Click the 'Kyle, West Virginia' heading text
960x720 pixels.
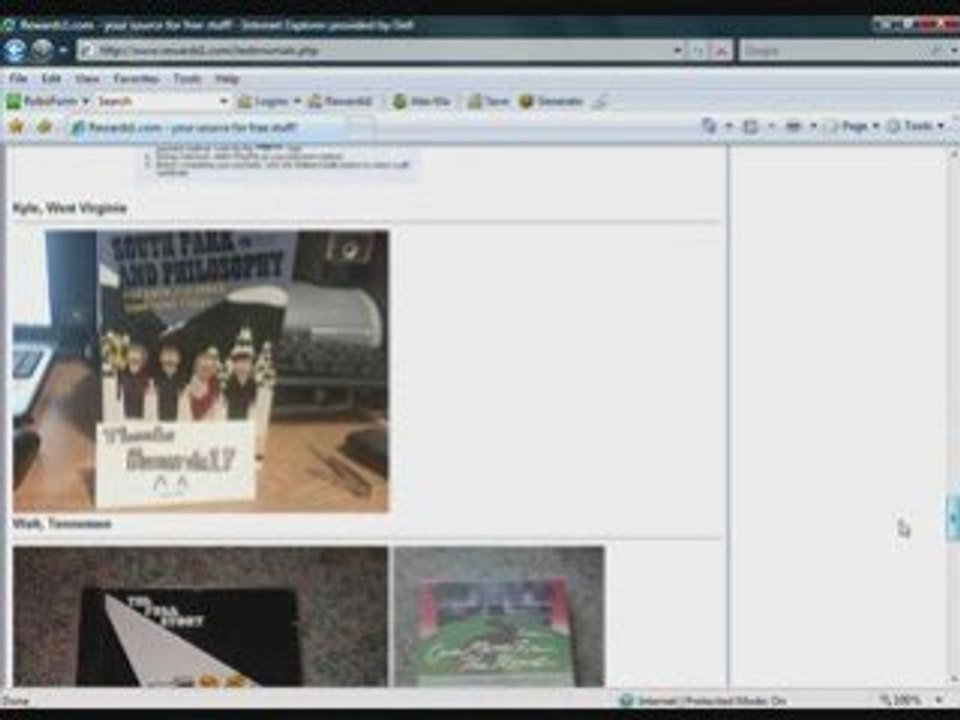(70, 208)
